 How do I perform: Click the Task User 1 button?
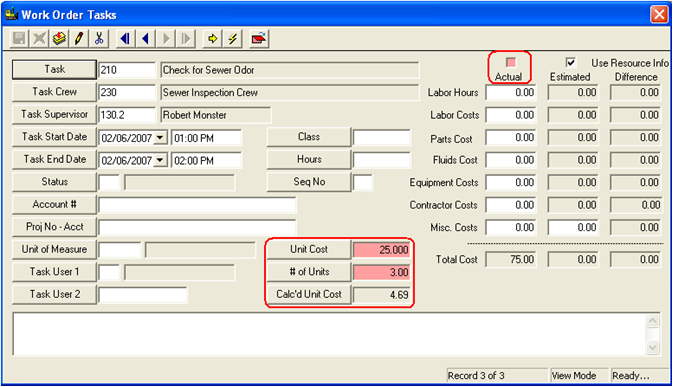[x=54, y=272]
